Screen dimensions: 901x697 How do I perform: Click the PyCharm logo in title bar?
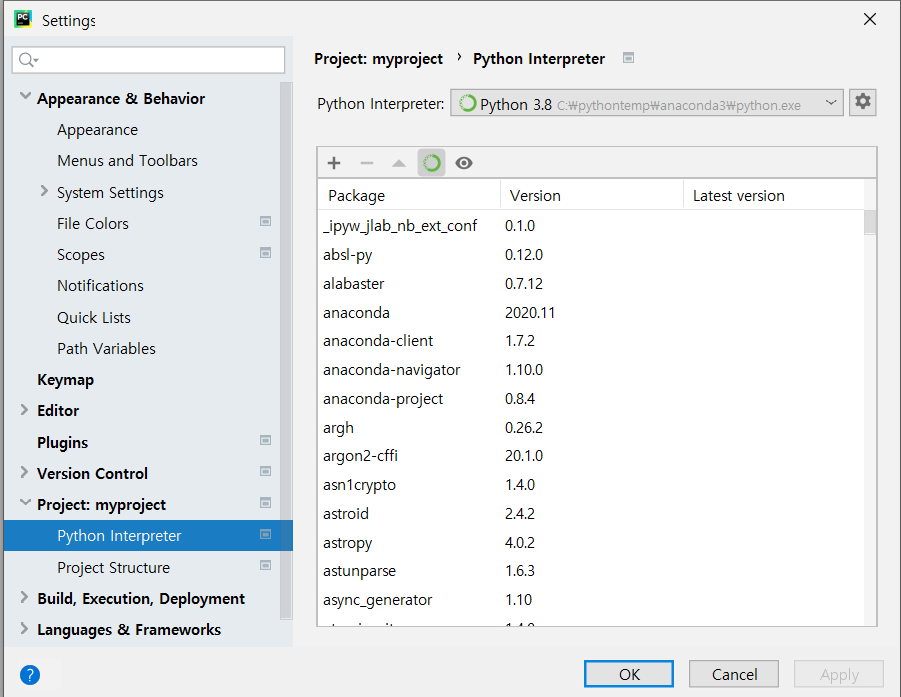tap(23, 19)
